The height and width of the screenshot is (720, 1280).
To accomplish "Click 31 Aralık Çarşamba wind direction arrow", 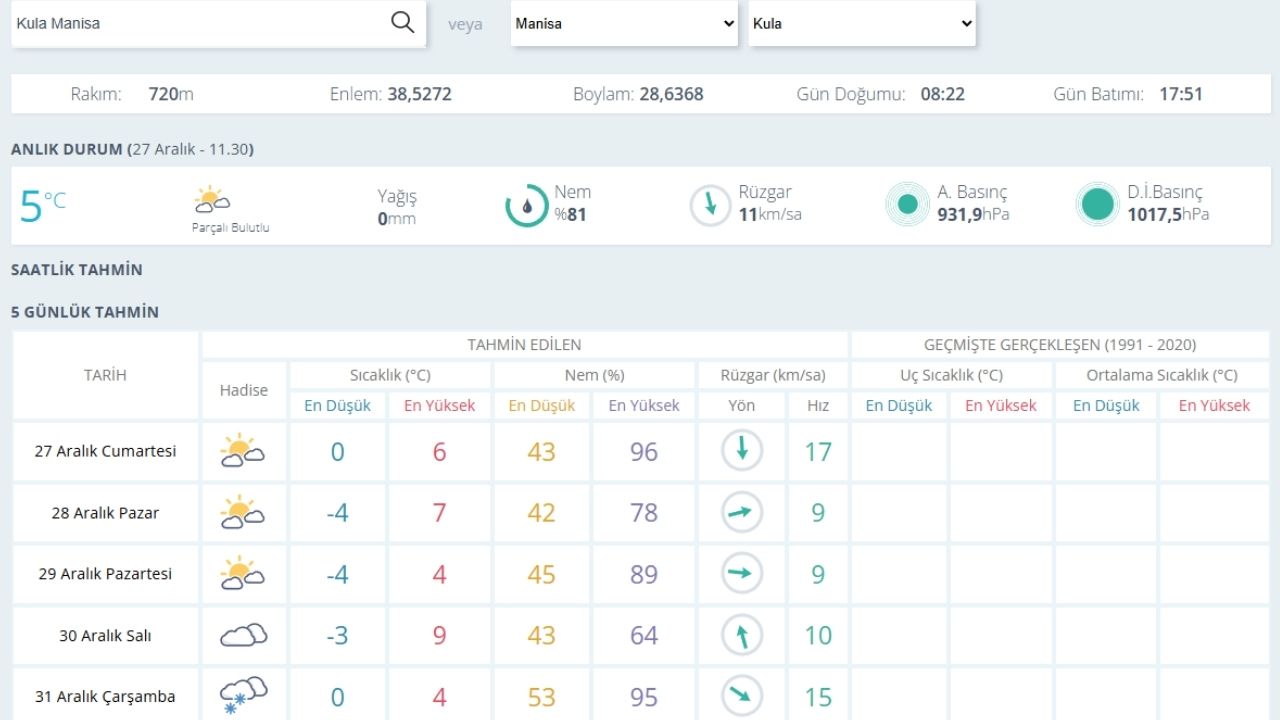I will [742, 697].
